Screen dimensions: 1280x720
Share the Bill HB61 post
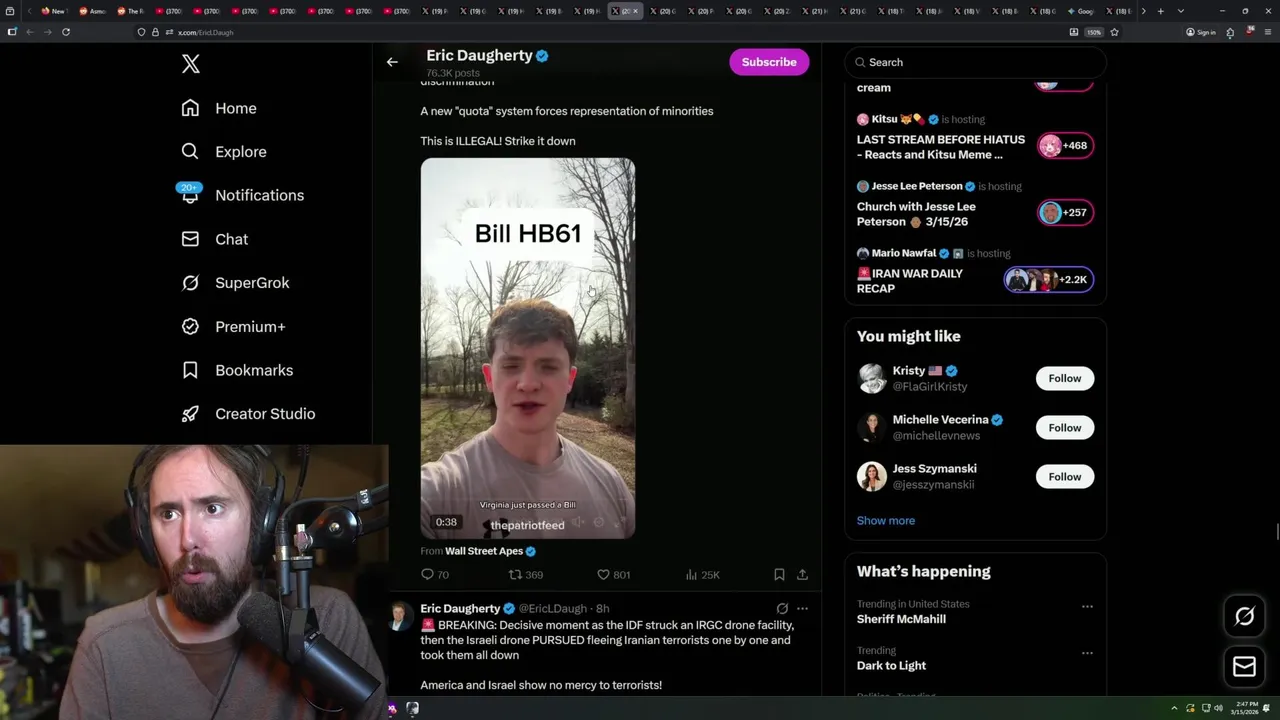point(802,575)
